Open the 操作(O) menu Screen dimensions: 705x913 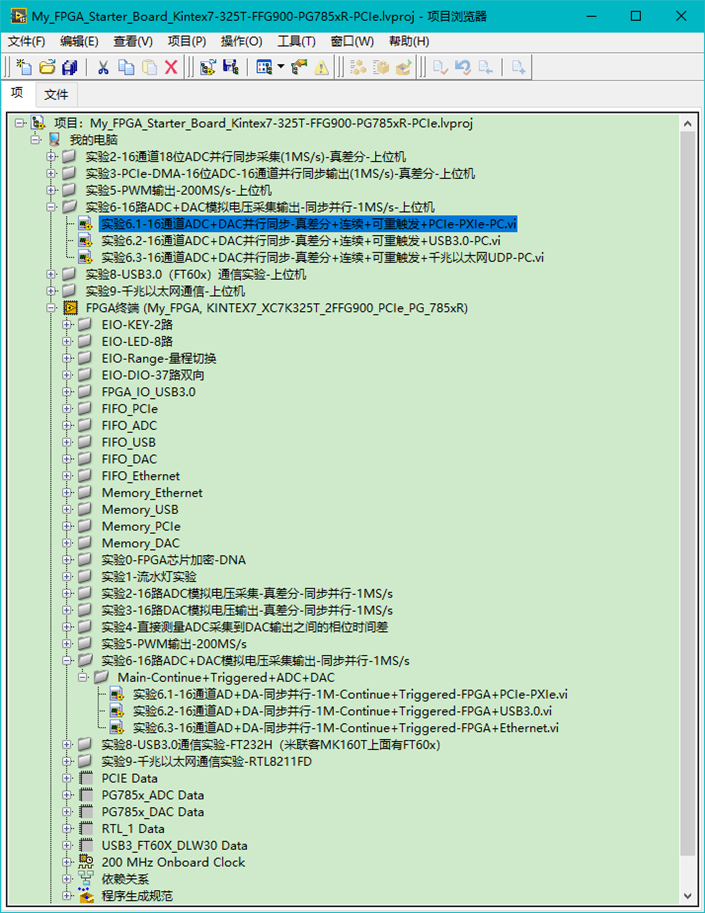click(242, 41)
